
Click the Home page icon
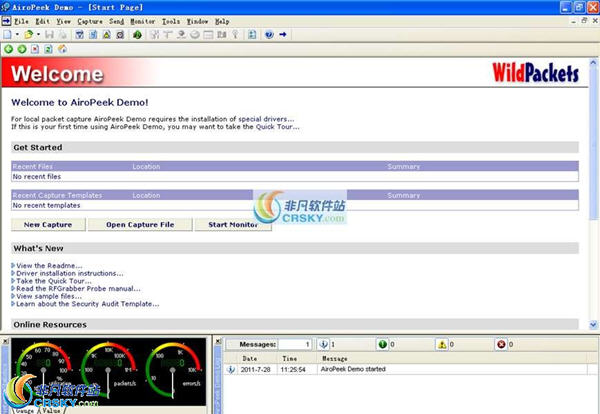click(62, 49)
